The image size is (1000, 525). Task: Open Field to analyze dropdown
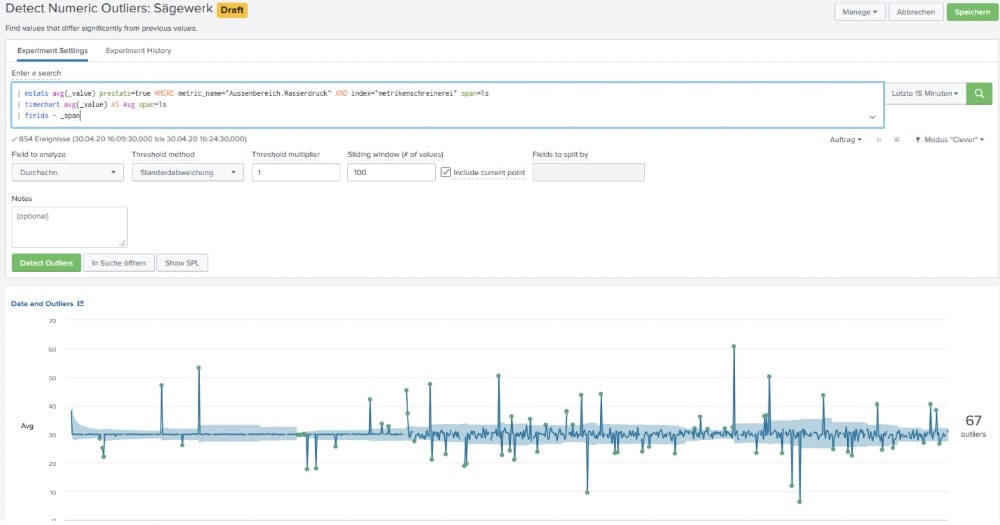click(x=68, y=172)
